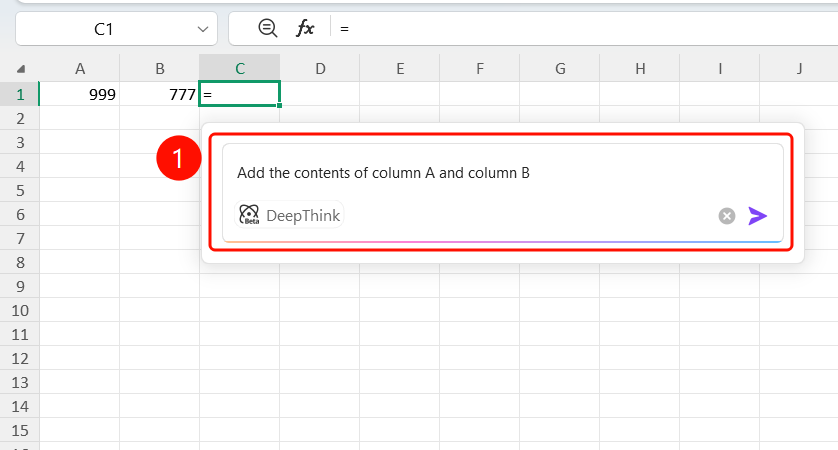Select row 2 header

click(20, 118)
